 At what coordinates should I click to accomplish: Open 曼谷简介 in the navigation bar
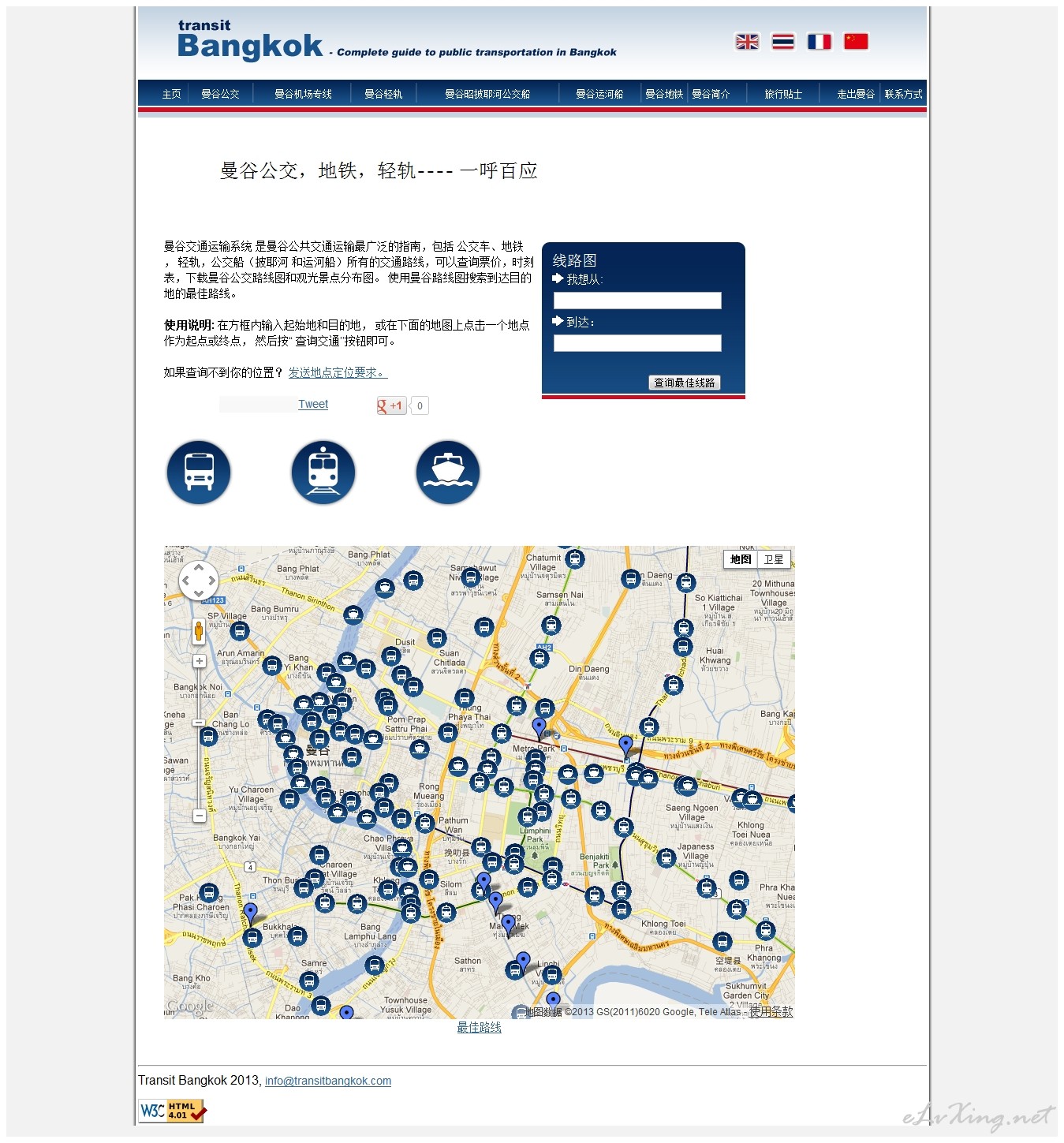tap(711, 94)
